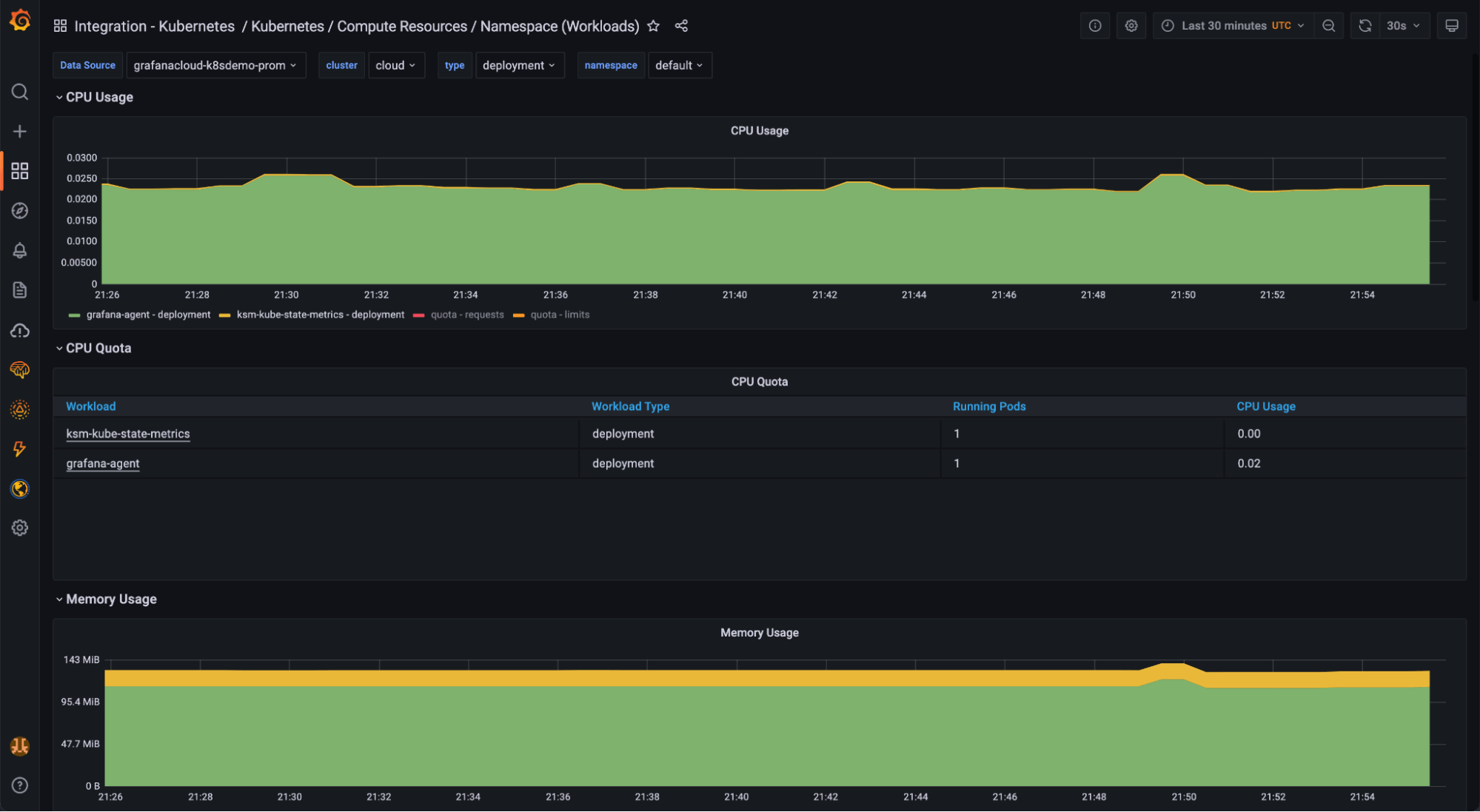Open the type deployment dropdown
Screen dimensions: 1480x812
[518, 65]
